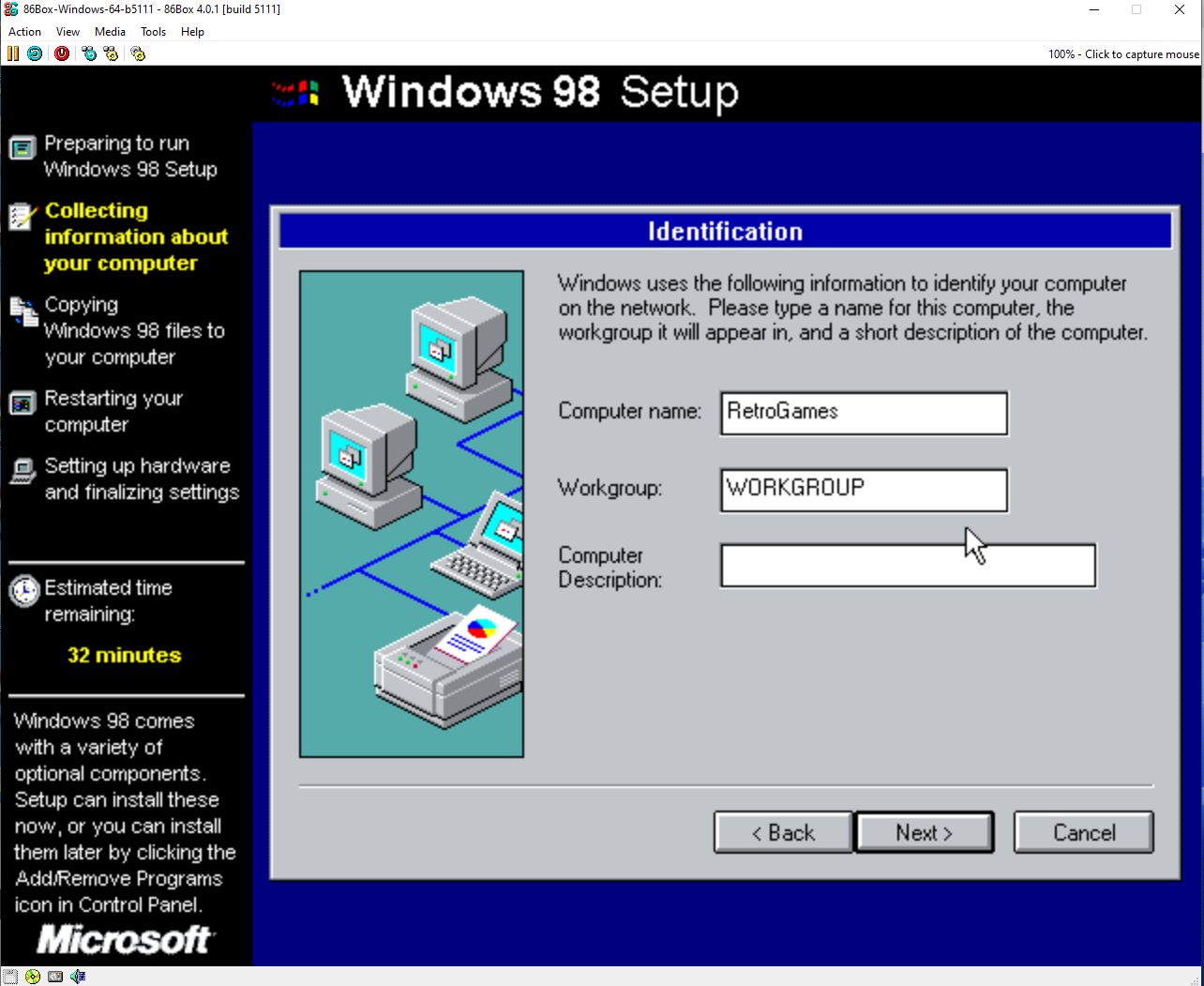Click the CD-ROM disc status bar icon

point(33,977)
